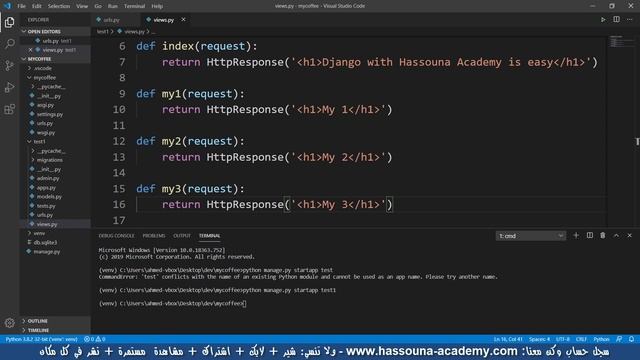The height and width of the screenshot is (360, 640).
Task: Run Python file using play icon
Action: (x=603, y=20)
